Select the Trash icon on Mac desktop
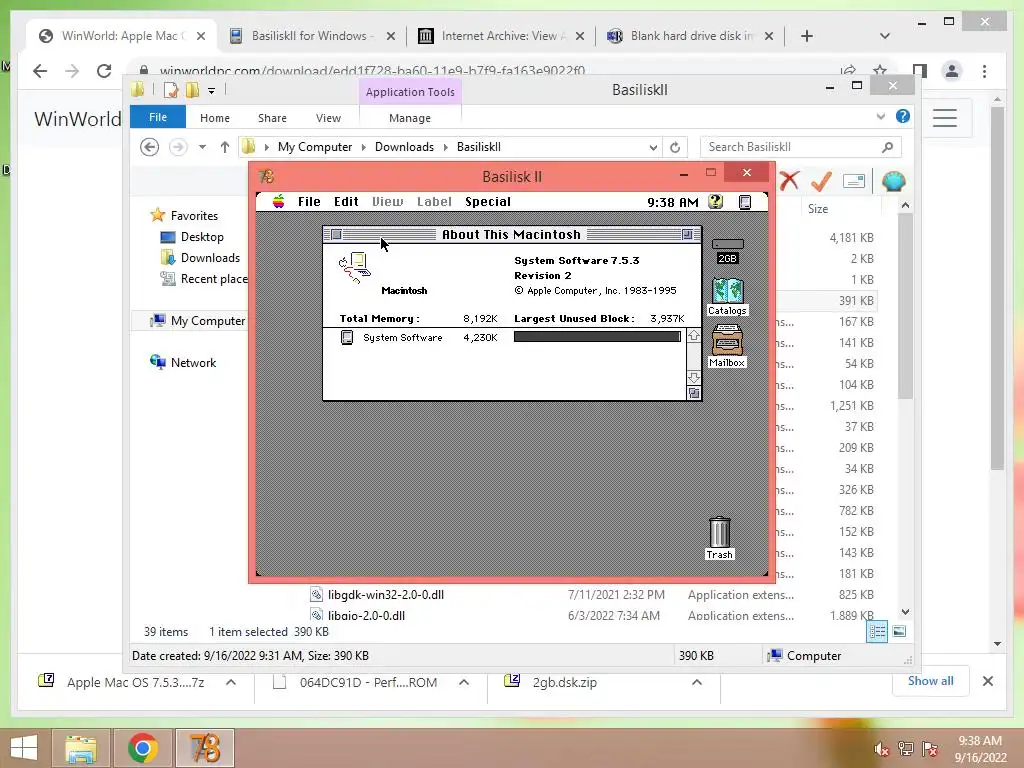Viewport: 1024px width, 768px height. click(719, 538)
